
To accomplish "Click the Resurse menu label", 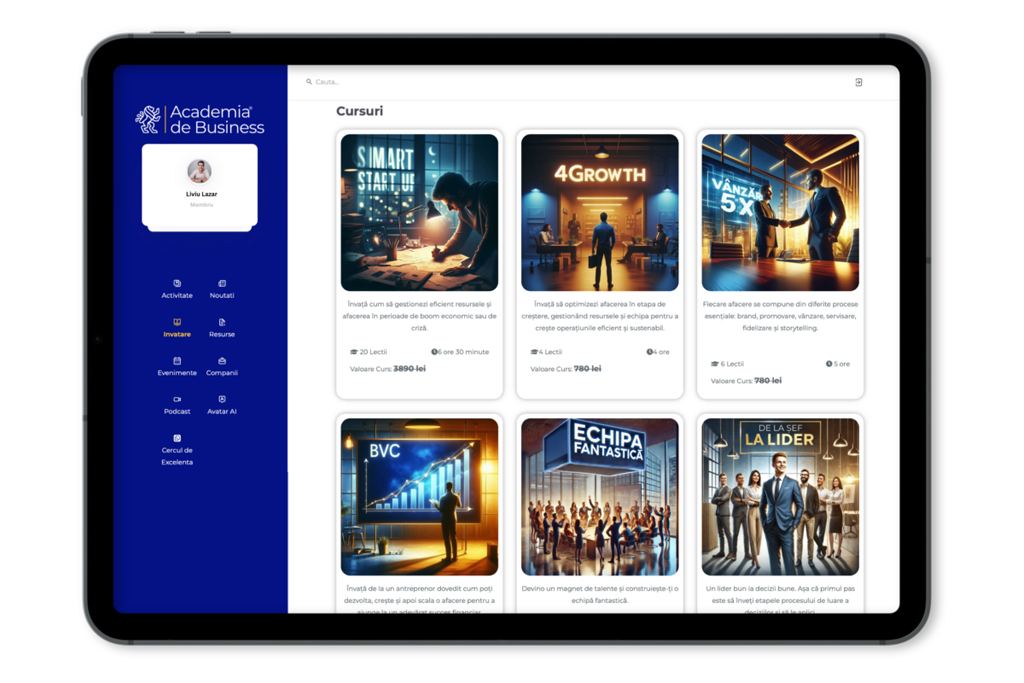I will 222,334.
